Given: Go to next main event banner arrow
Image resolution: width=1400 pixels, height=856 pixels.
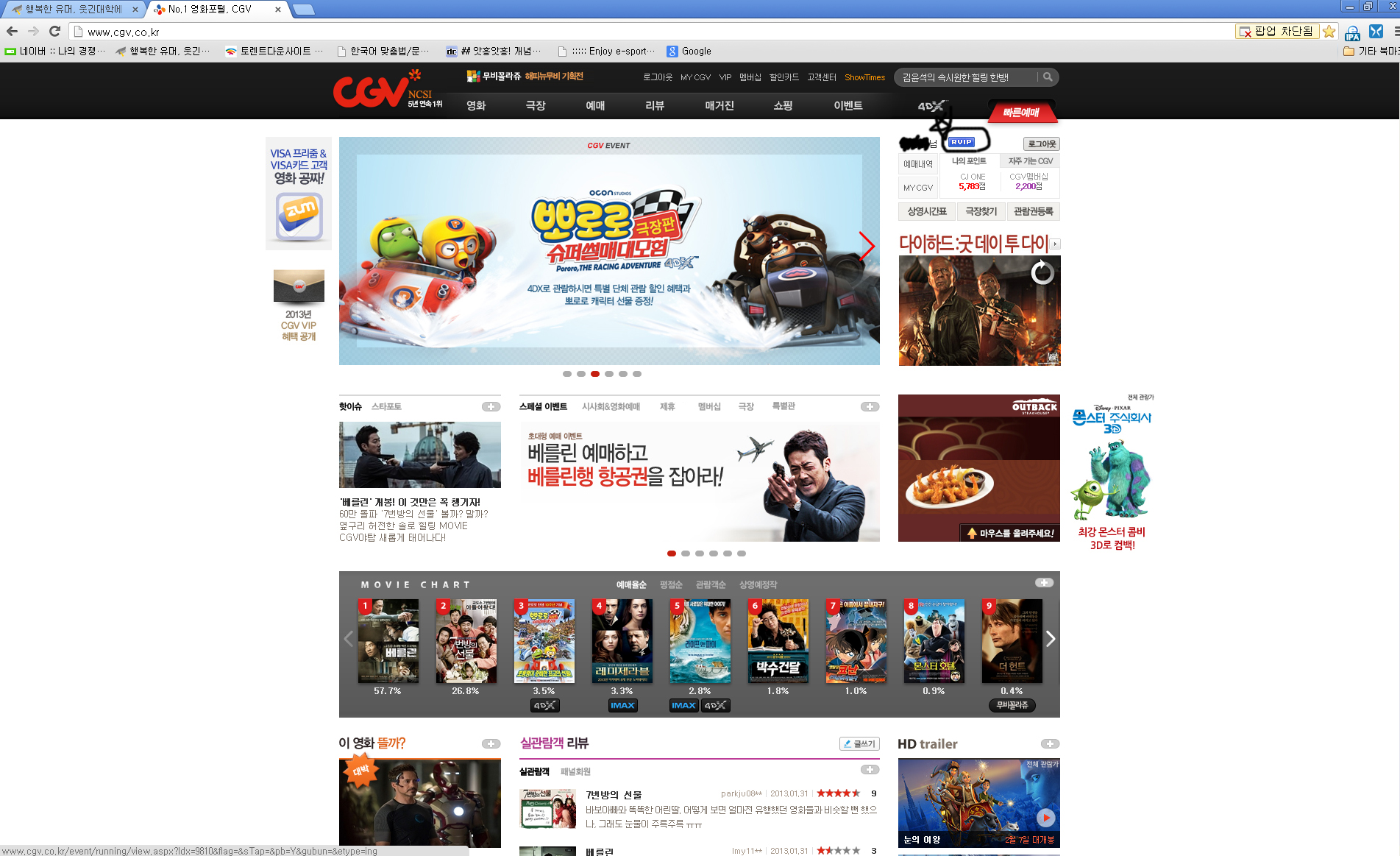Looking at the screenshot, I should click(x=867, y=246).
